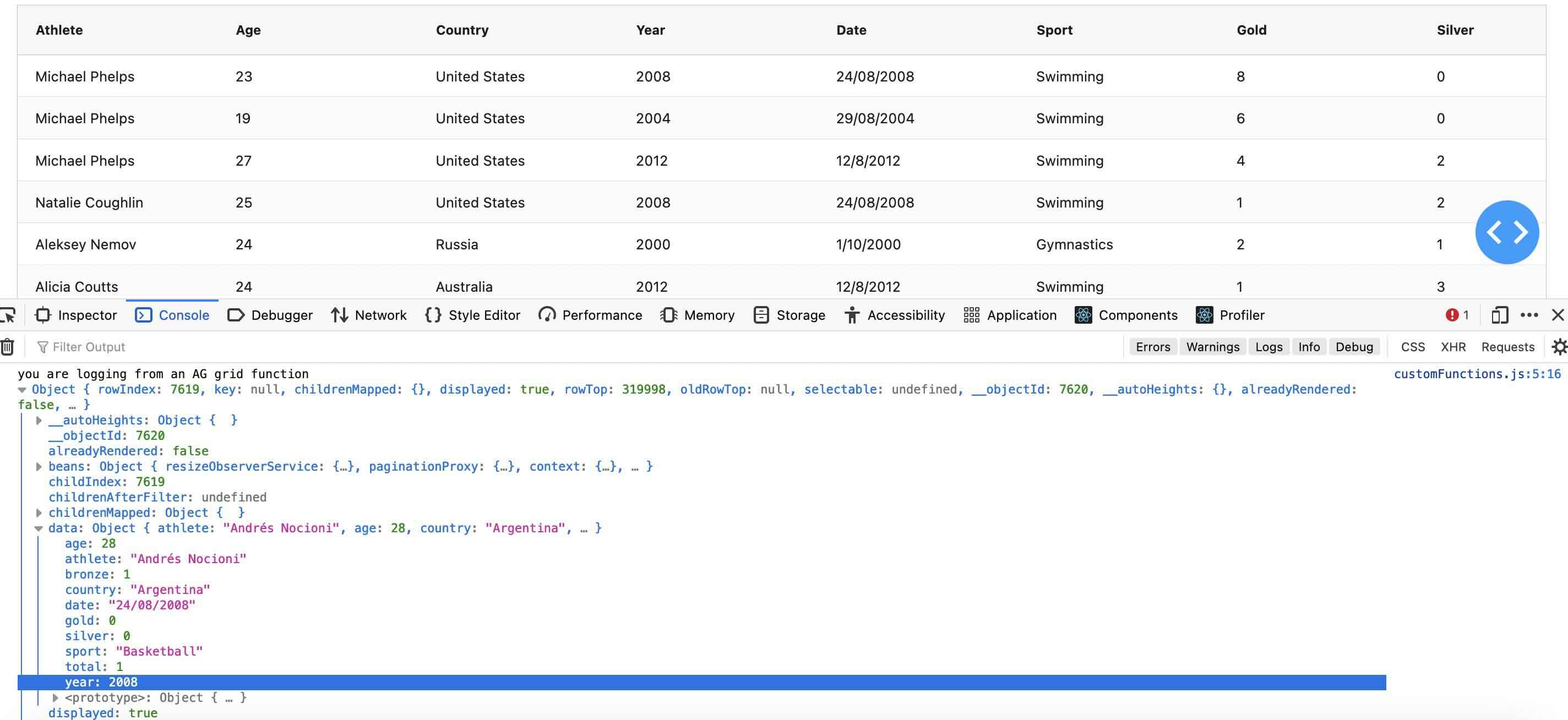The image size is (1568, 720).
Task: Click the error count badge
Action: tap(1457, 315)
